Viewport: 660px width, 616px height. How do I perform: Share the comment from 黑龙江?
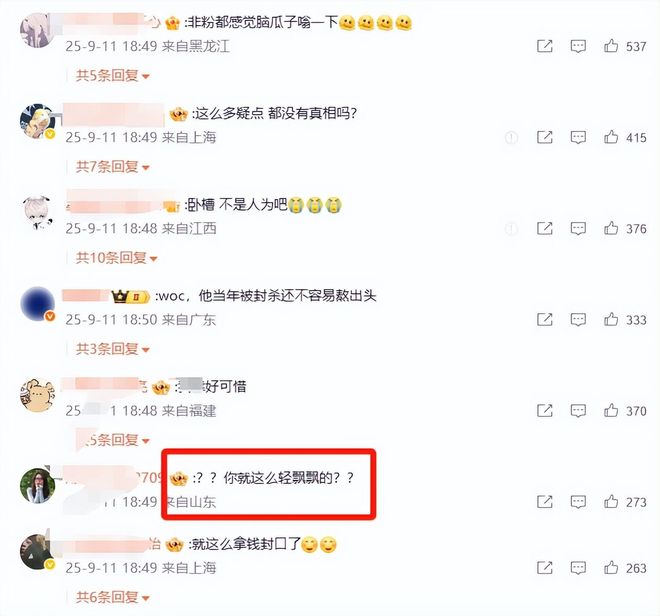(x=545, y=46)
